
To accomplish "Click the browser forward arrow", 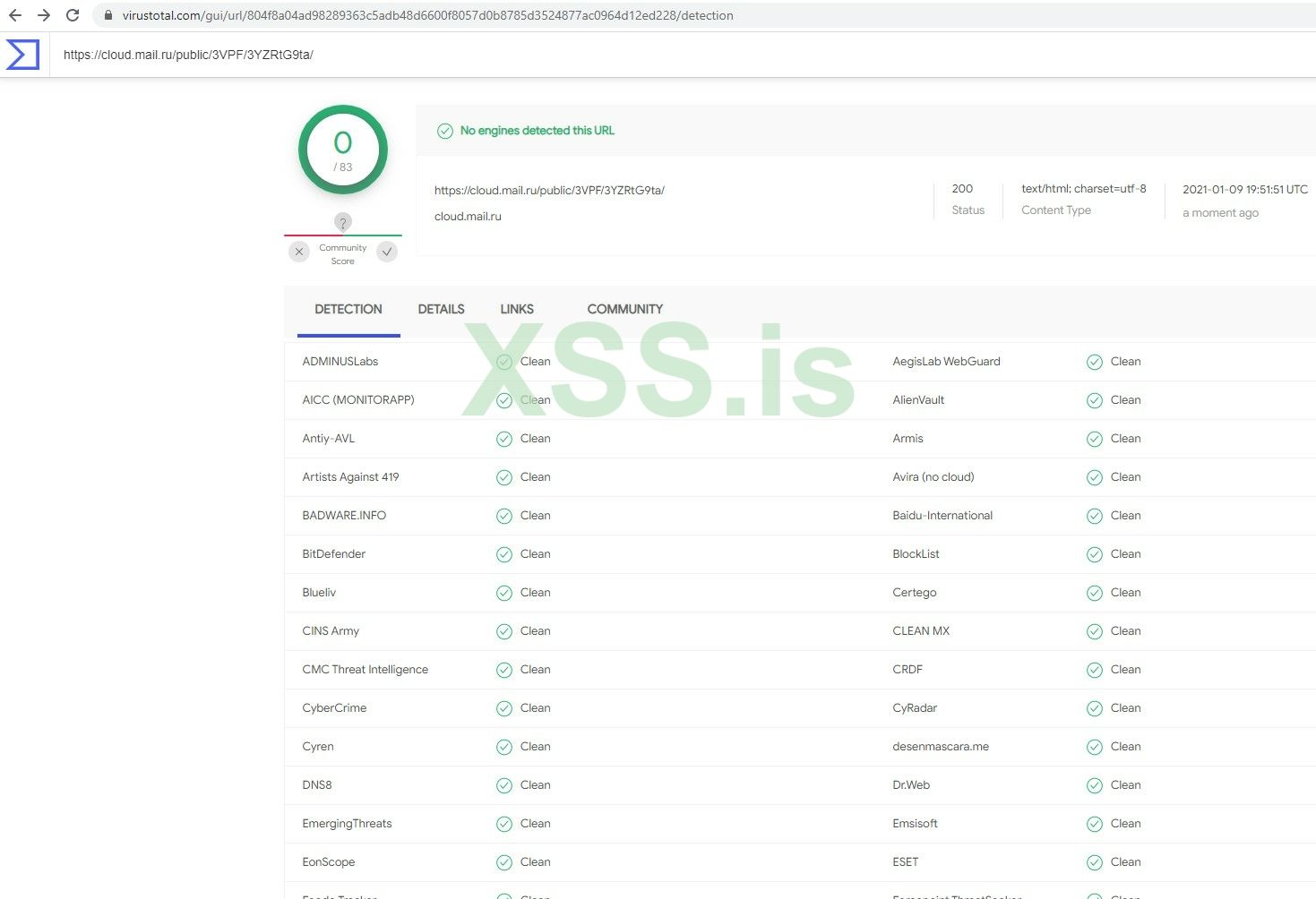I will (44, 15).
